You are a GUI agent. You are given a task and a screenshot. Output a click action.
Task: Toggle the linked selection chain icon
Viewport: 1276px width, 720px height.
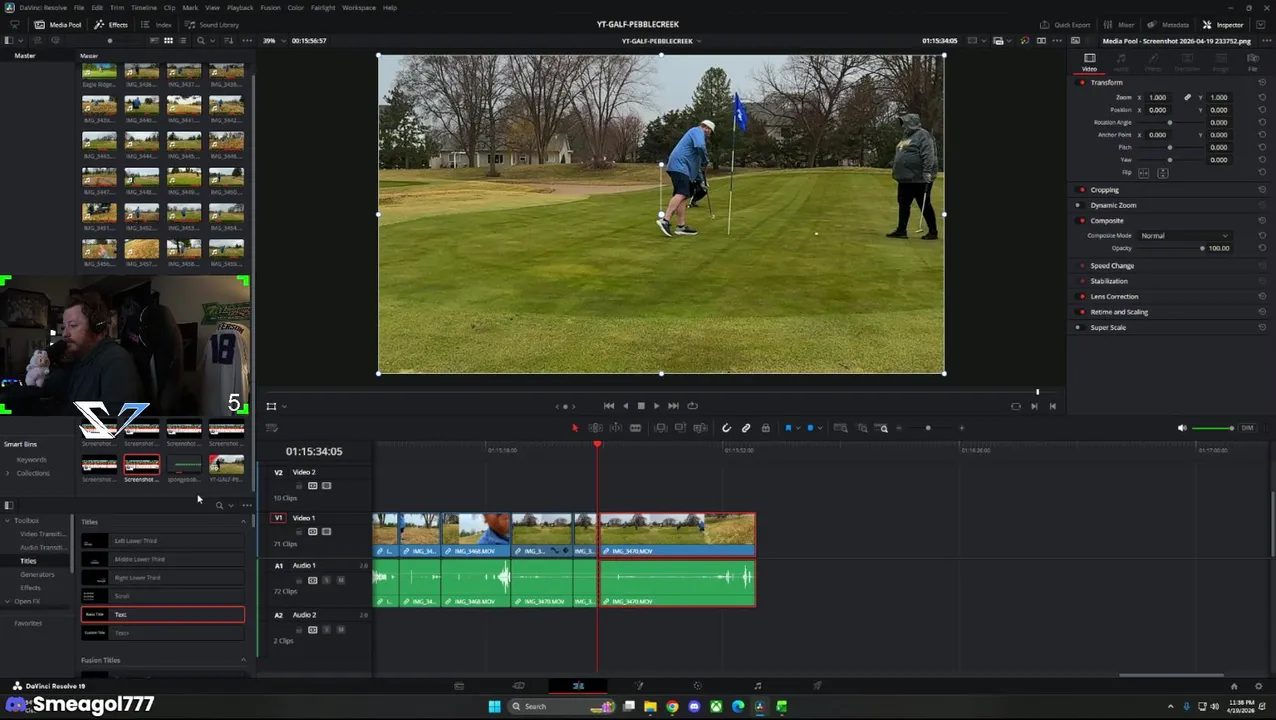click(746, 428)
